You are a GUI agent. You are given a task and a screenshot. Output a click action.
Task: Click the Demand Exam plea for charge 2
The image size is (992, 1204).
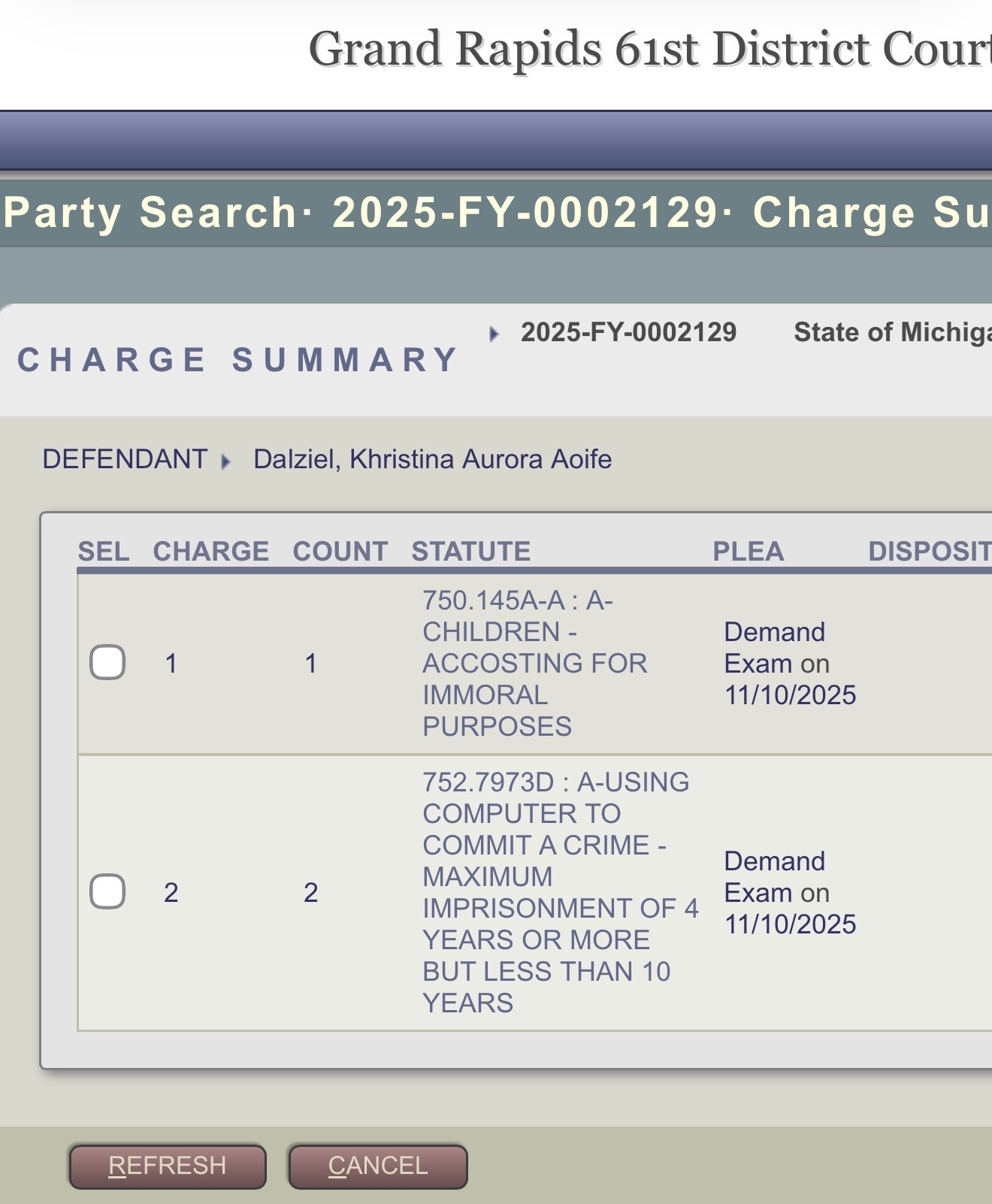(789, 892)
